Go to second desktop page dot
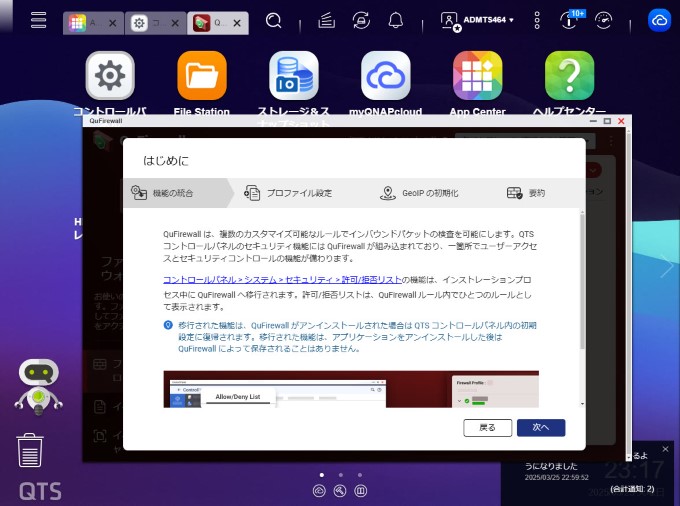 341,475
